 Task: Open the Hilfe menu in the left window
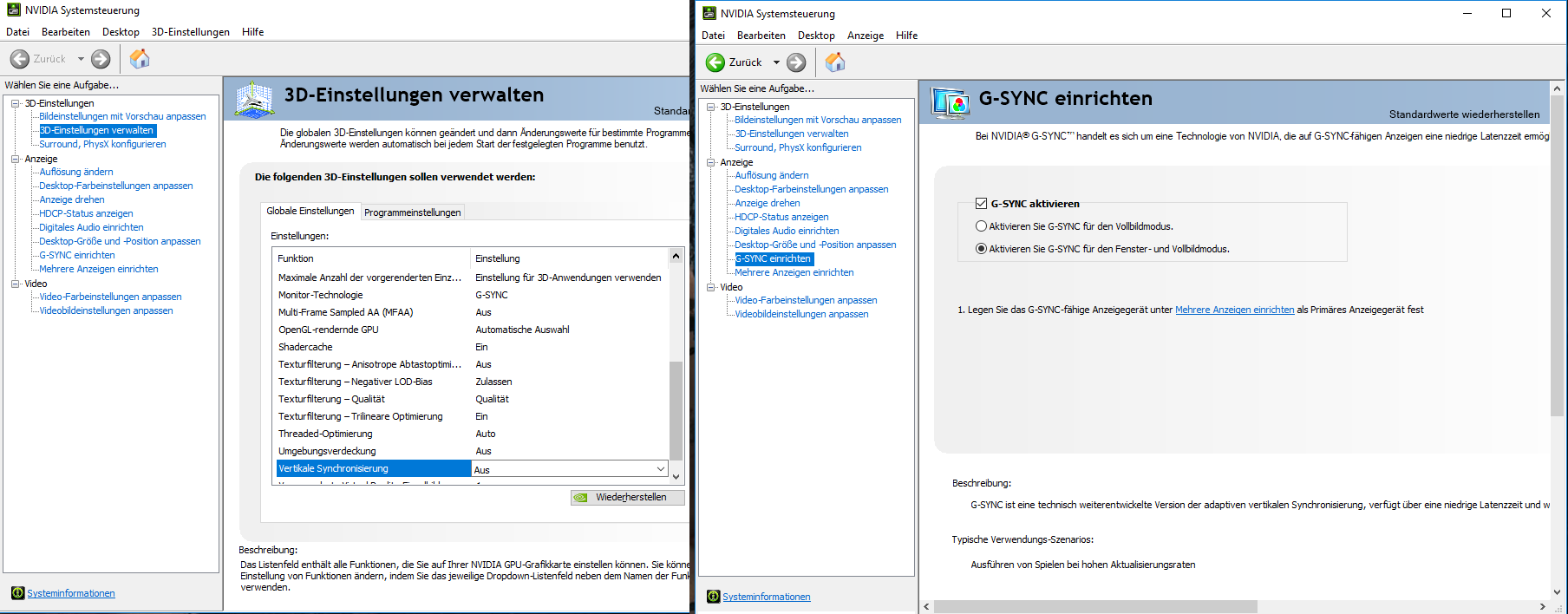click(253, 32)
